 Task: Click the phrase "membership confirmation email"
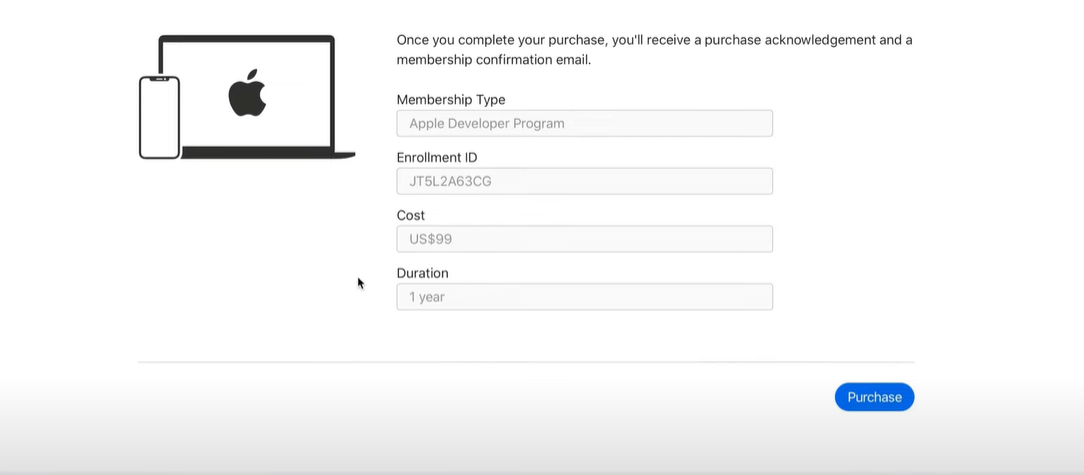click(493, 60)
